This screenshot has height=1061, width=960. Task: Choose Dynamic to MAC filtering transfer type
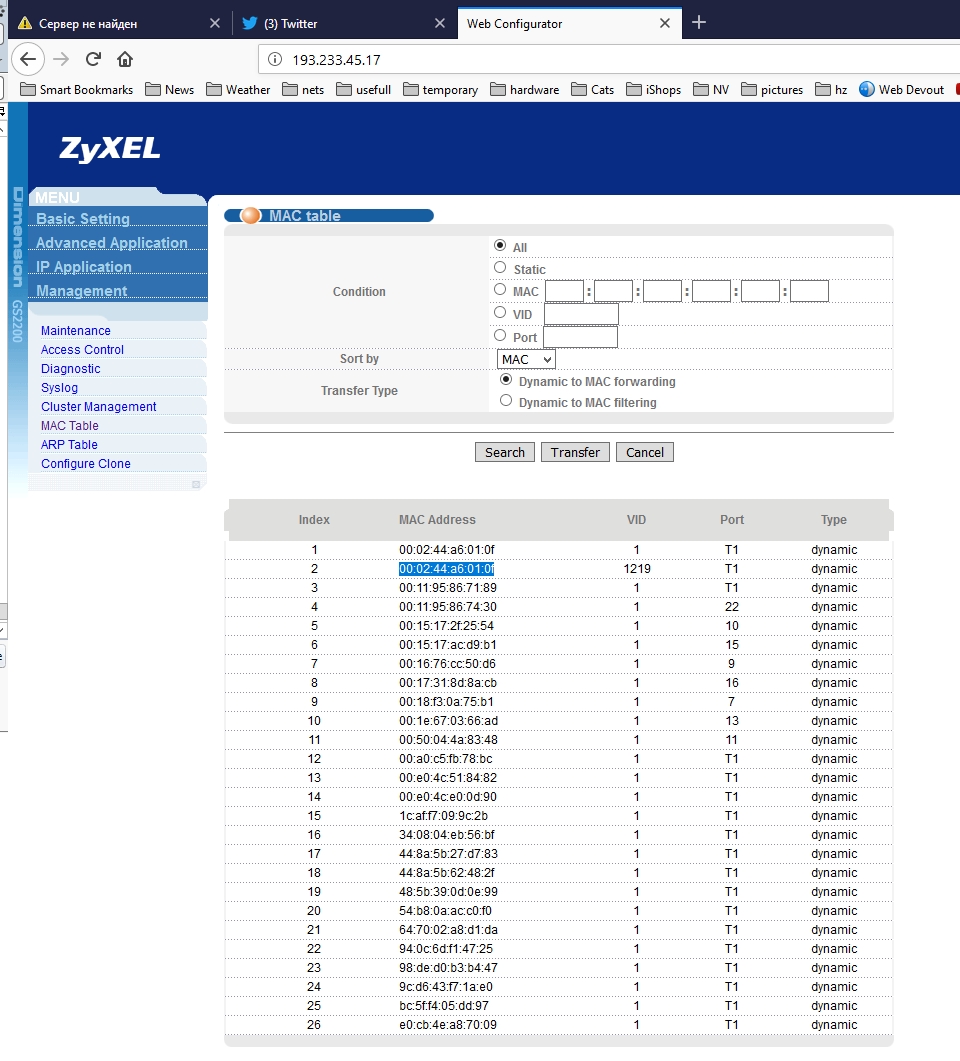(505, 401)
